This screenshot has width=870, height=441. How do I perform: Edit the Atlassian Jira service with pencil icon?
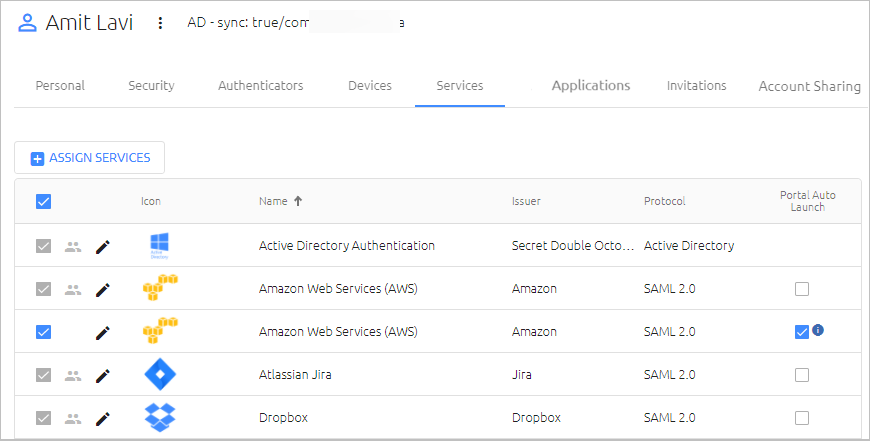103,376
